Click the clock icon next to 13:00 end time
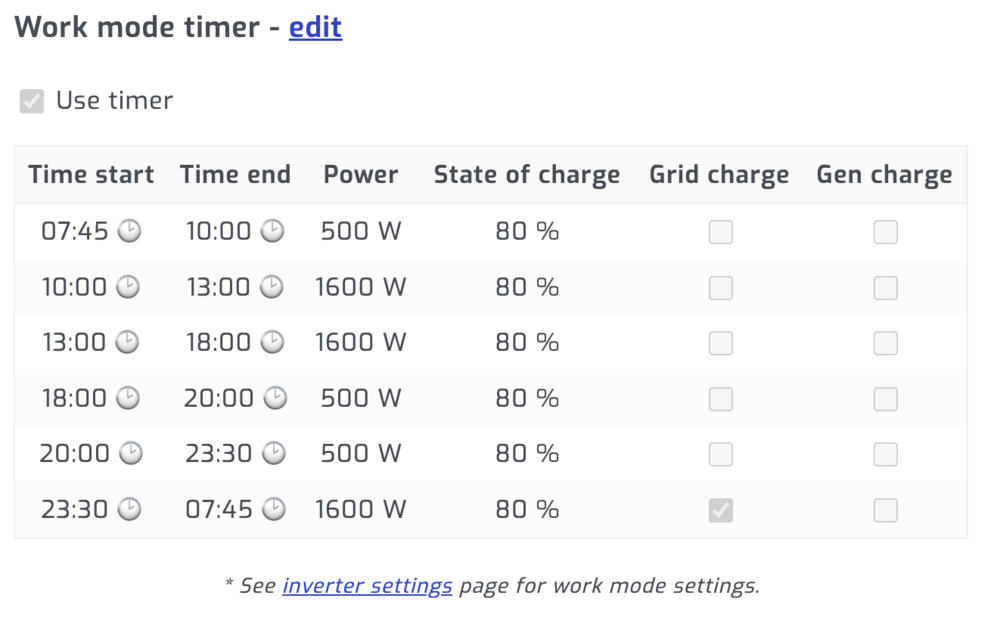This screenshot has width=1000, height=617. pos(272,288)
